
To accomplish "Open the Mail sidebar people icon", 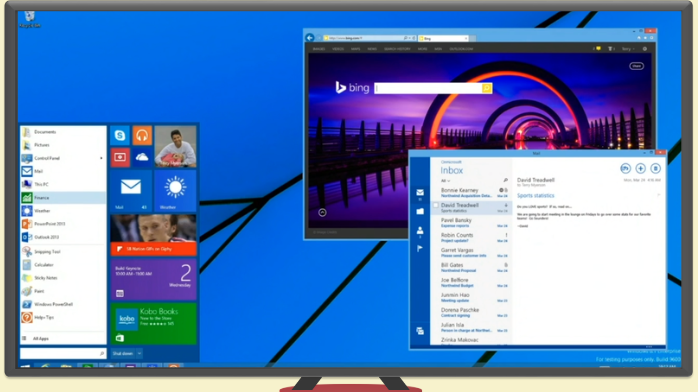I will pos(420,230).
